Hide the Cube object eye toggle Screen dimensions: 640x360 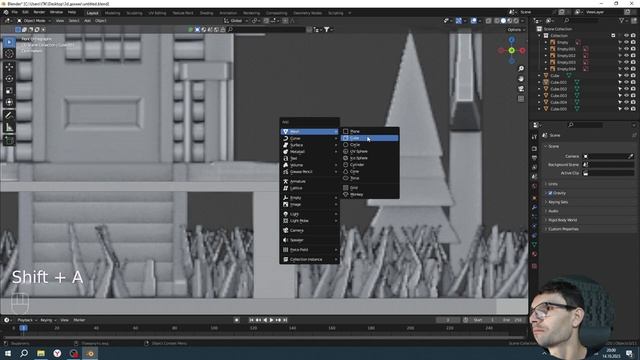[x=627, y=76]
